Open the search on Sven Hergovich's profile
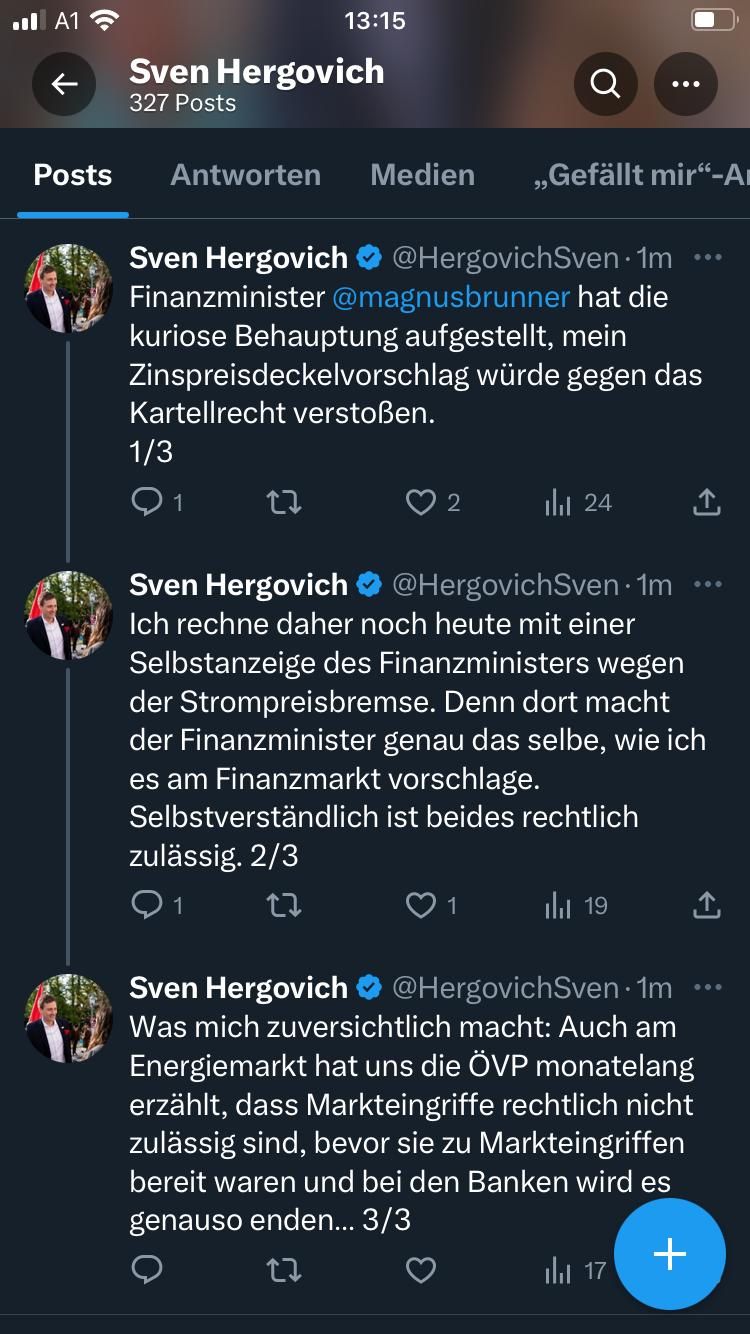The image size is (750, 1334). 605,84
